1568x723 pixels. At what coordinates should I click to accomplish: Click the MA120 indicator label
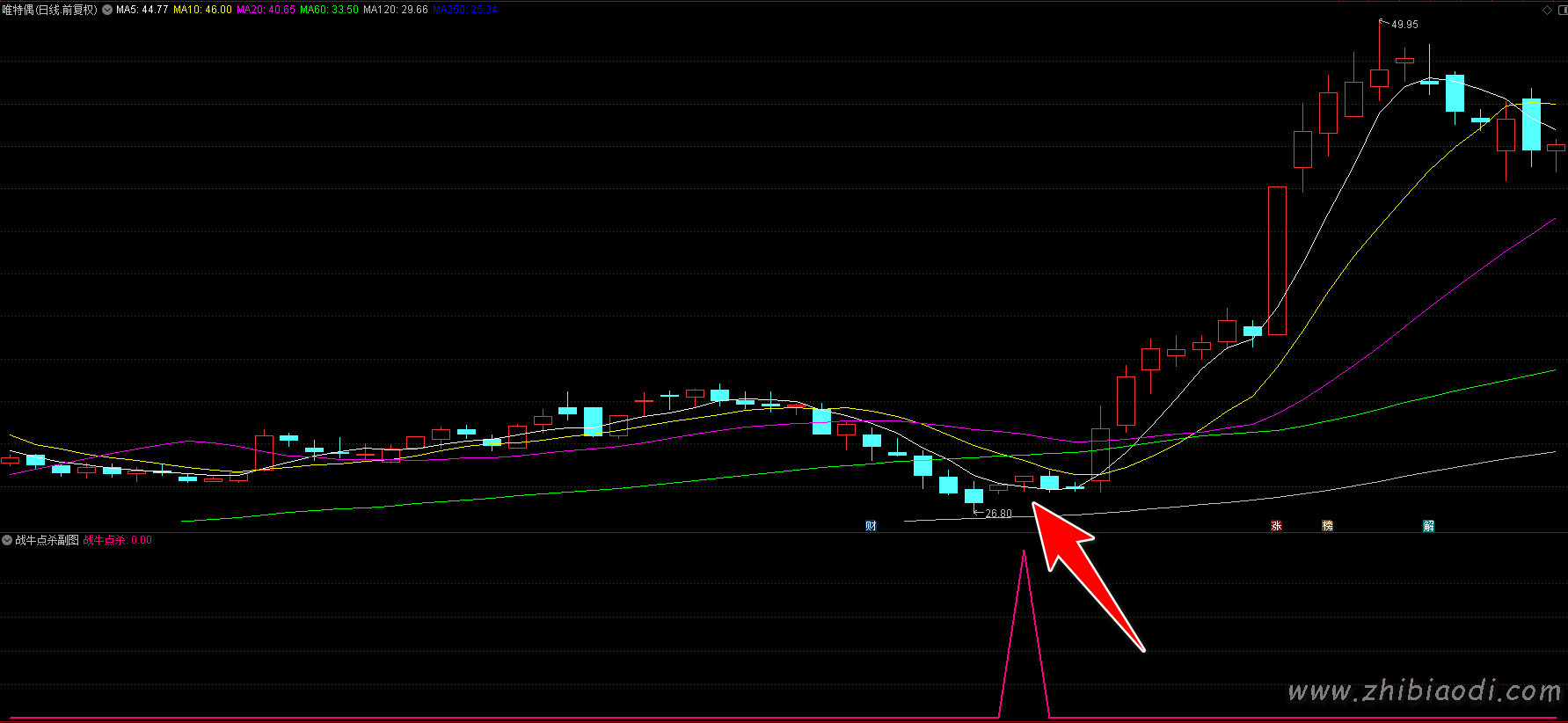tap(395, 10)
